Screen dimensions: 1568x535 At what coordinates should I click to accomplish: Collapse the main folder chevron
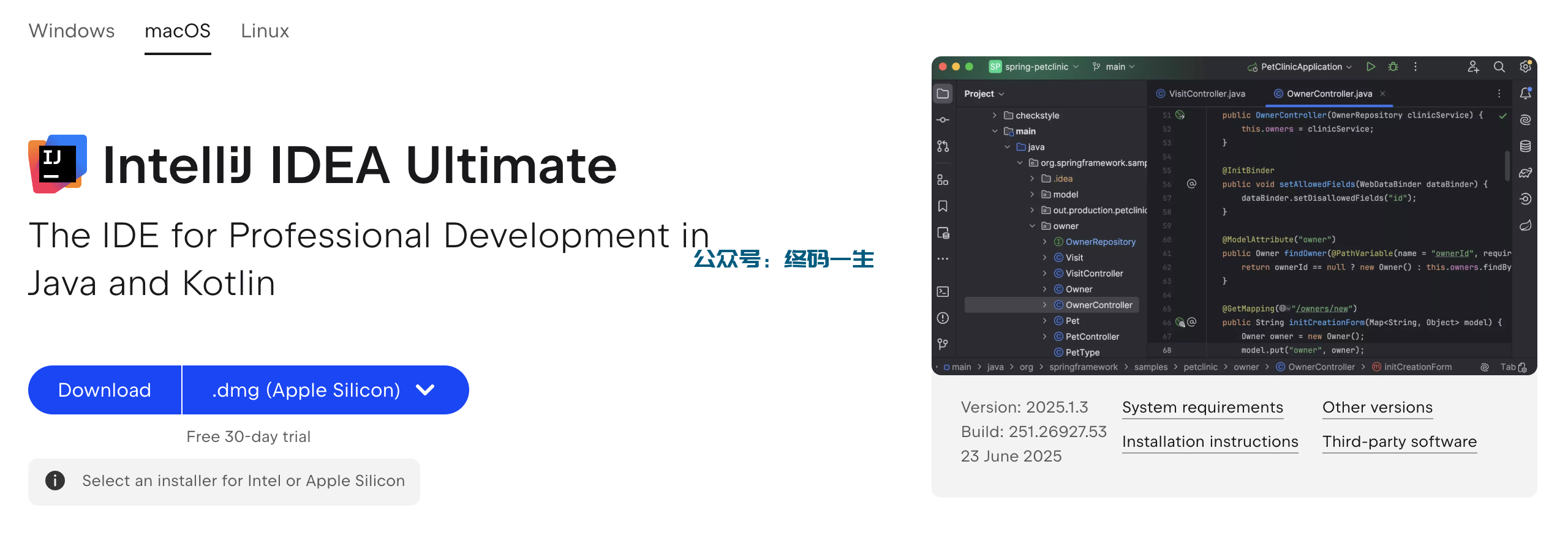point(995,131)
